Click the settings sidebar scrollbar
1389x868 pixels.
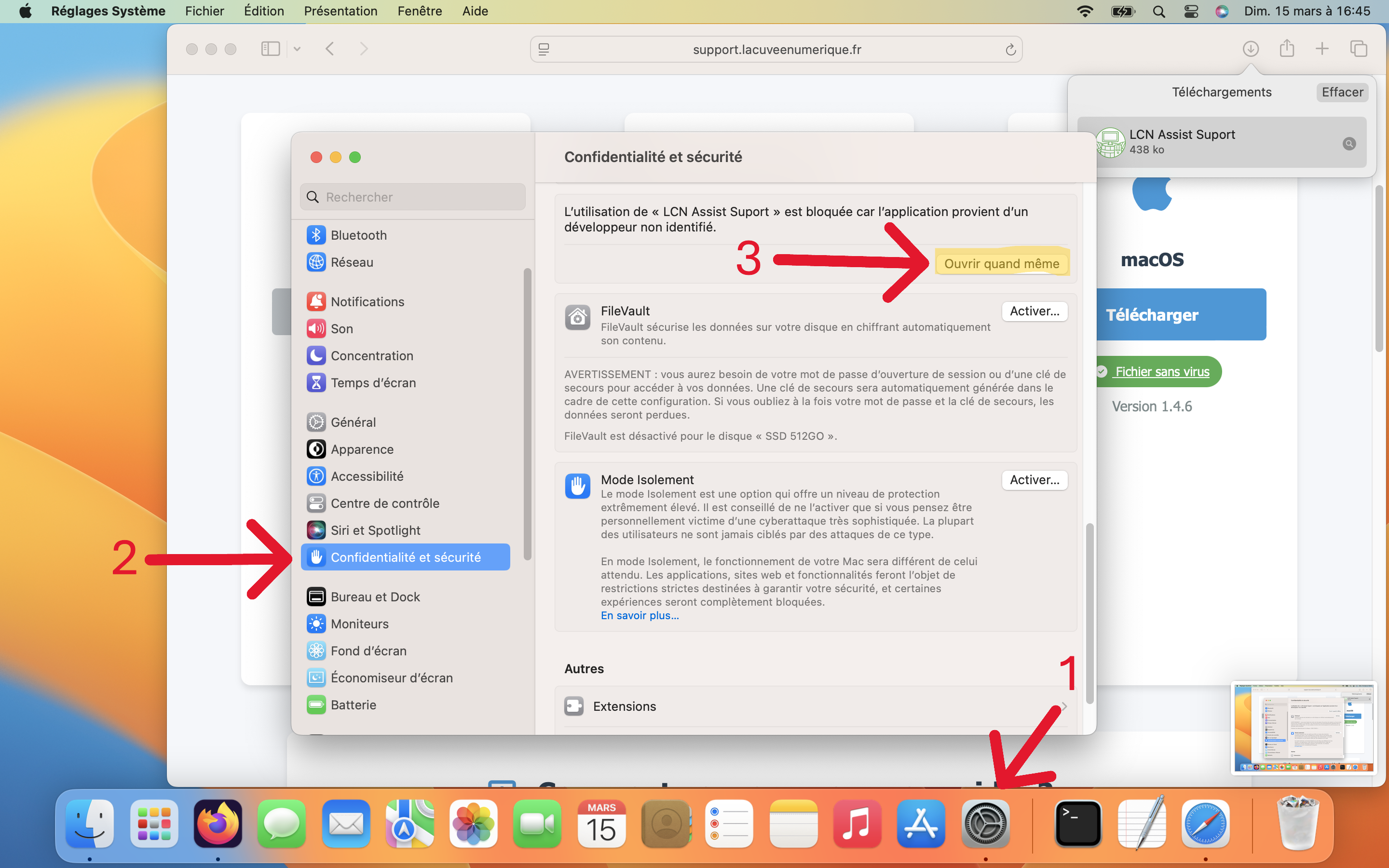tap(528, 413)
